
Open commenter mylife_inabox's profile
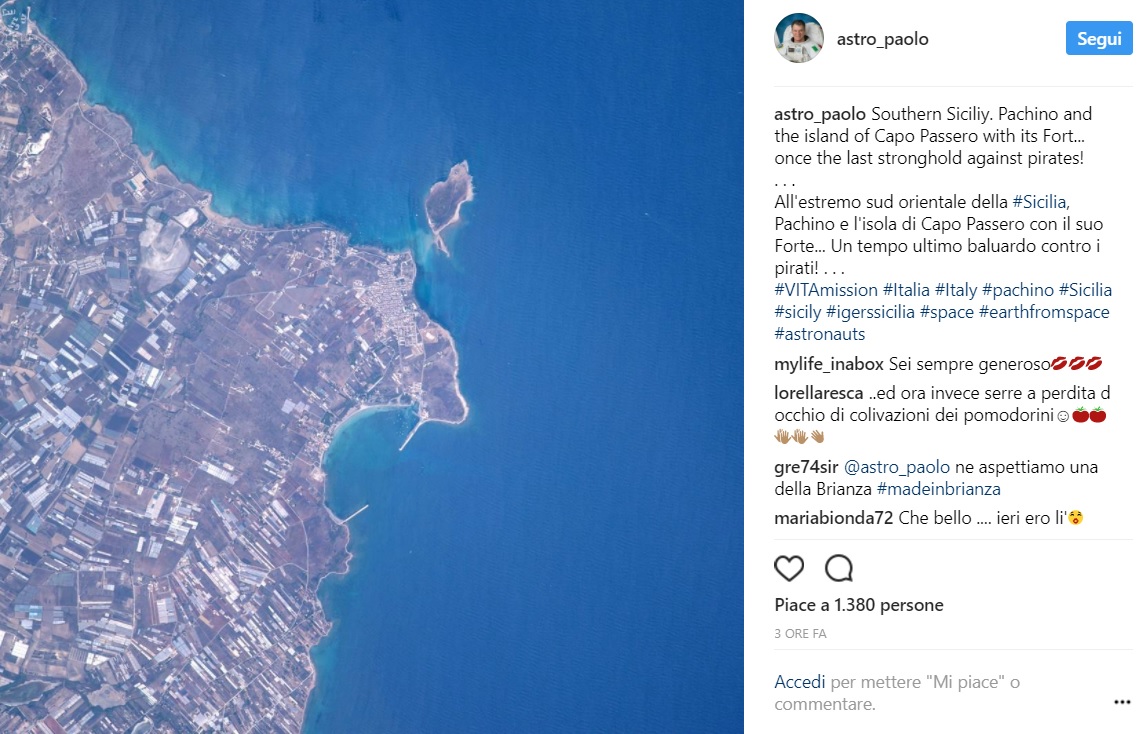(x=829, y=364)
